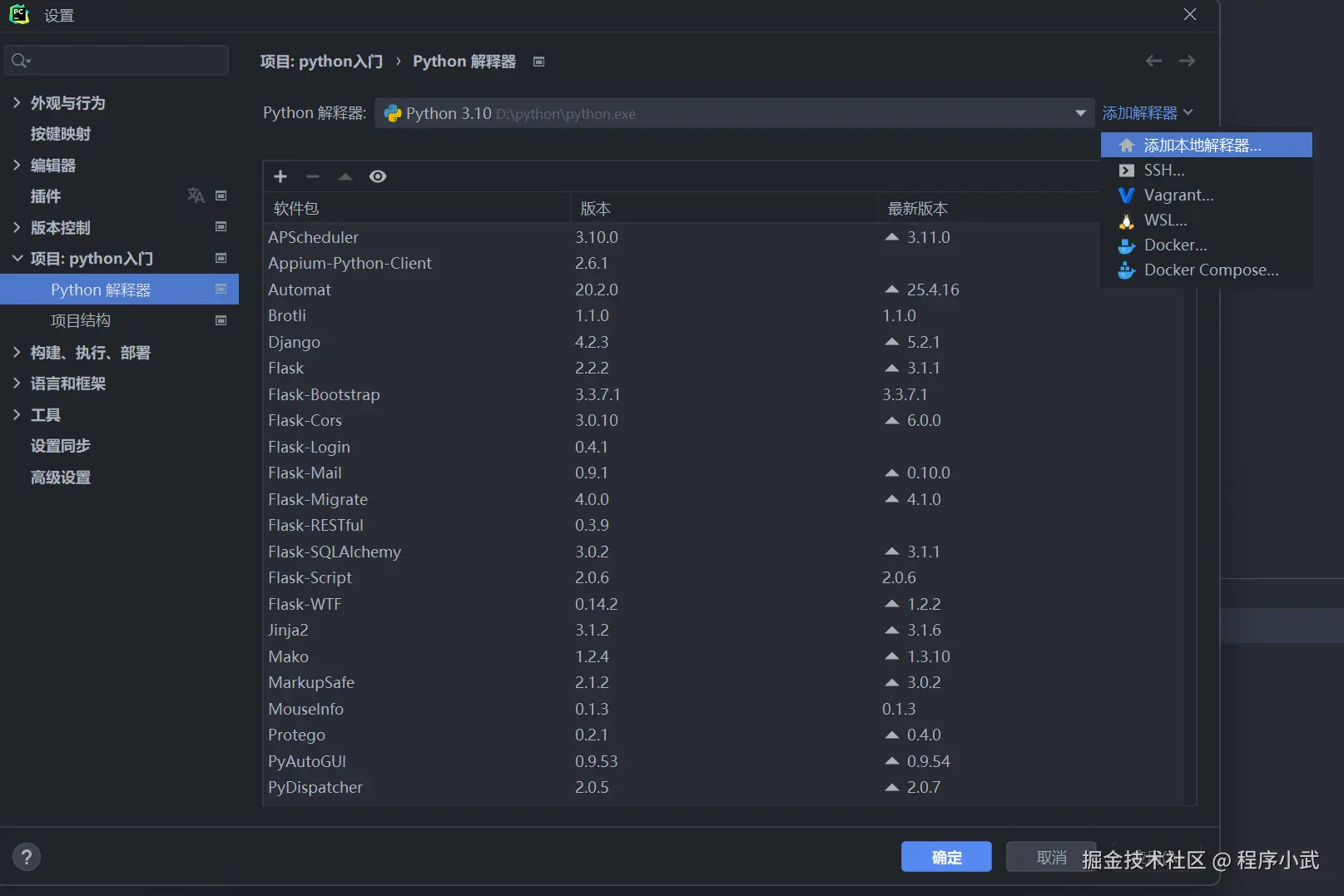
Task: Sort by the 软件包 column header
Action: [x=418, y=208]
